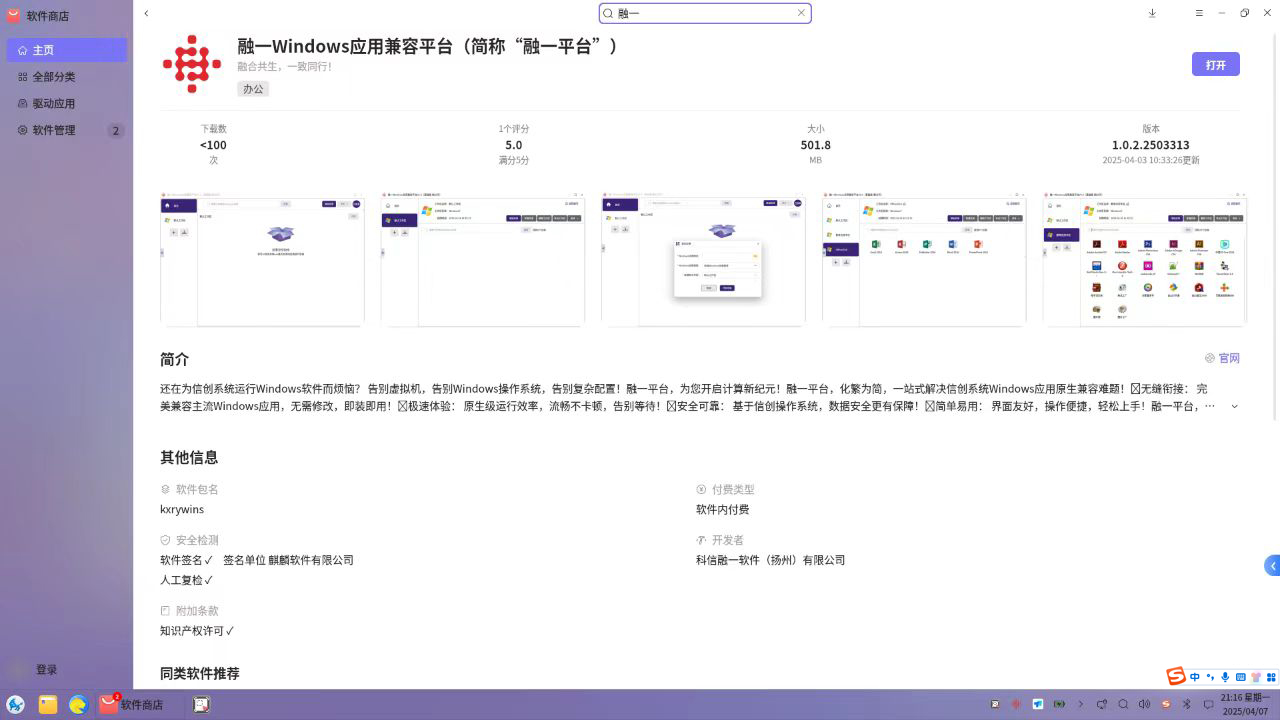Open the file manager in taskbar

(47, 705)
